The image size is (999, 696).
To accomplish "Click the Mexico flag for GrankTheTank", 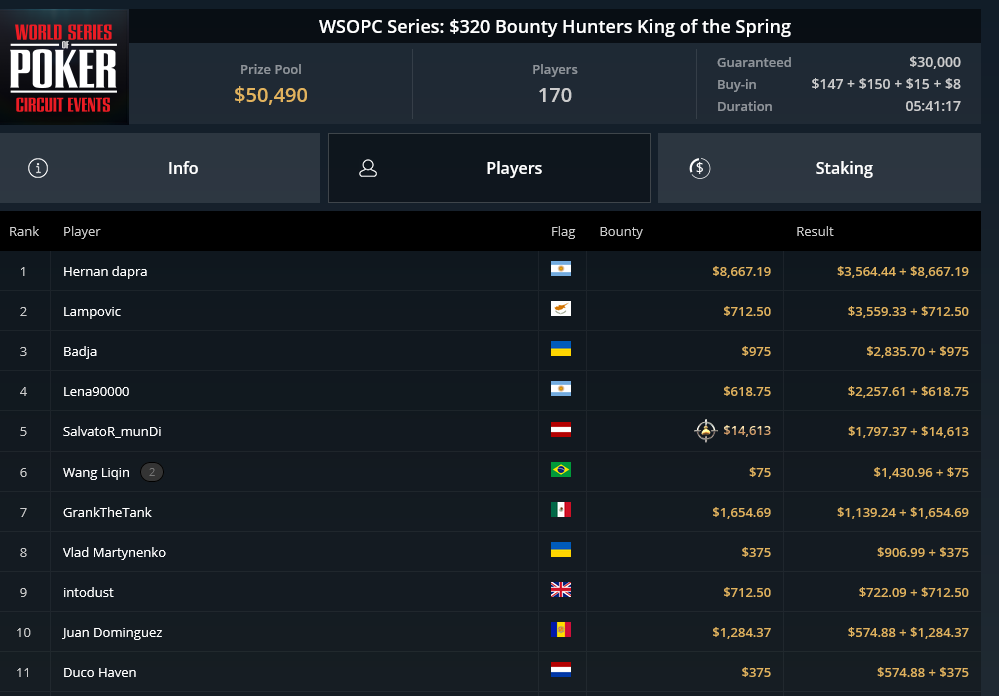I will [x=561, y=510].
